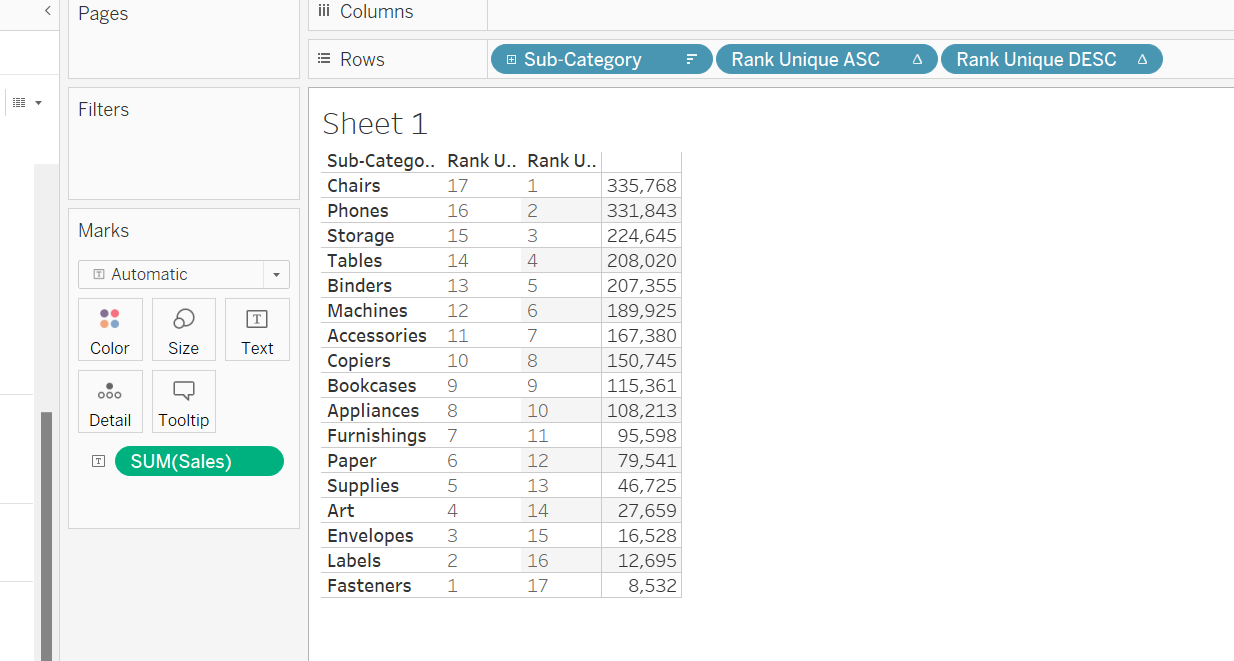Select the Rank Unique DESC pill
The height and width of the screenshot is (661, 1234).
click(1036, 60)
